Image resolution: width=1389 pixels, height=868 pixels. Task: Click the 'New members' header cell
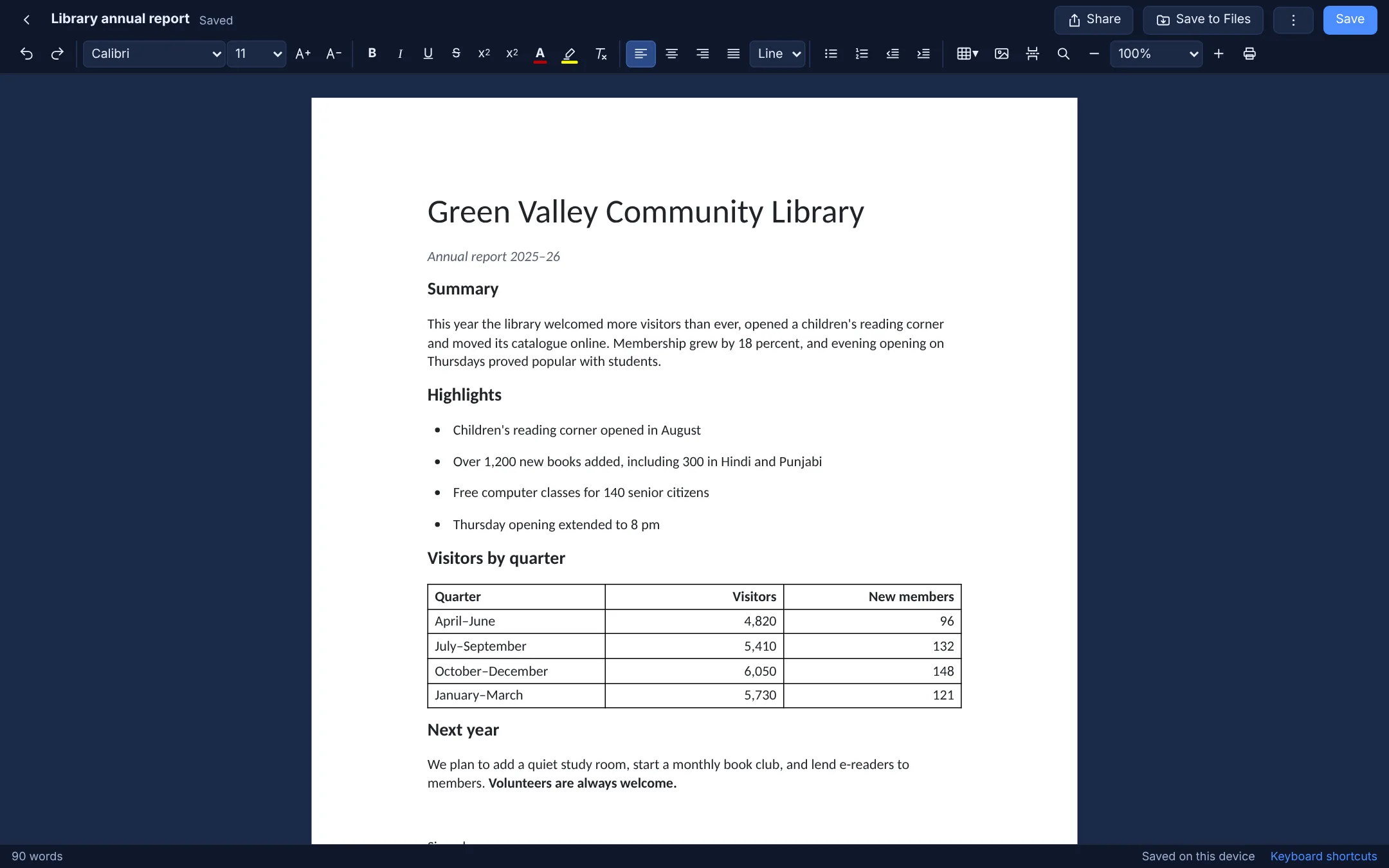pos(873,597)
